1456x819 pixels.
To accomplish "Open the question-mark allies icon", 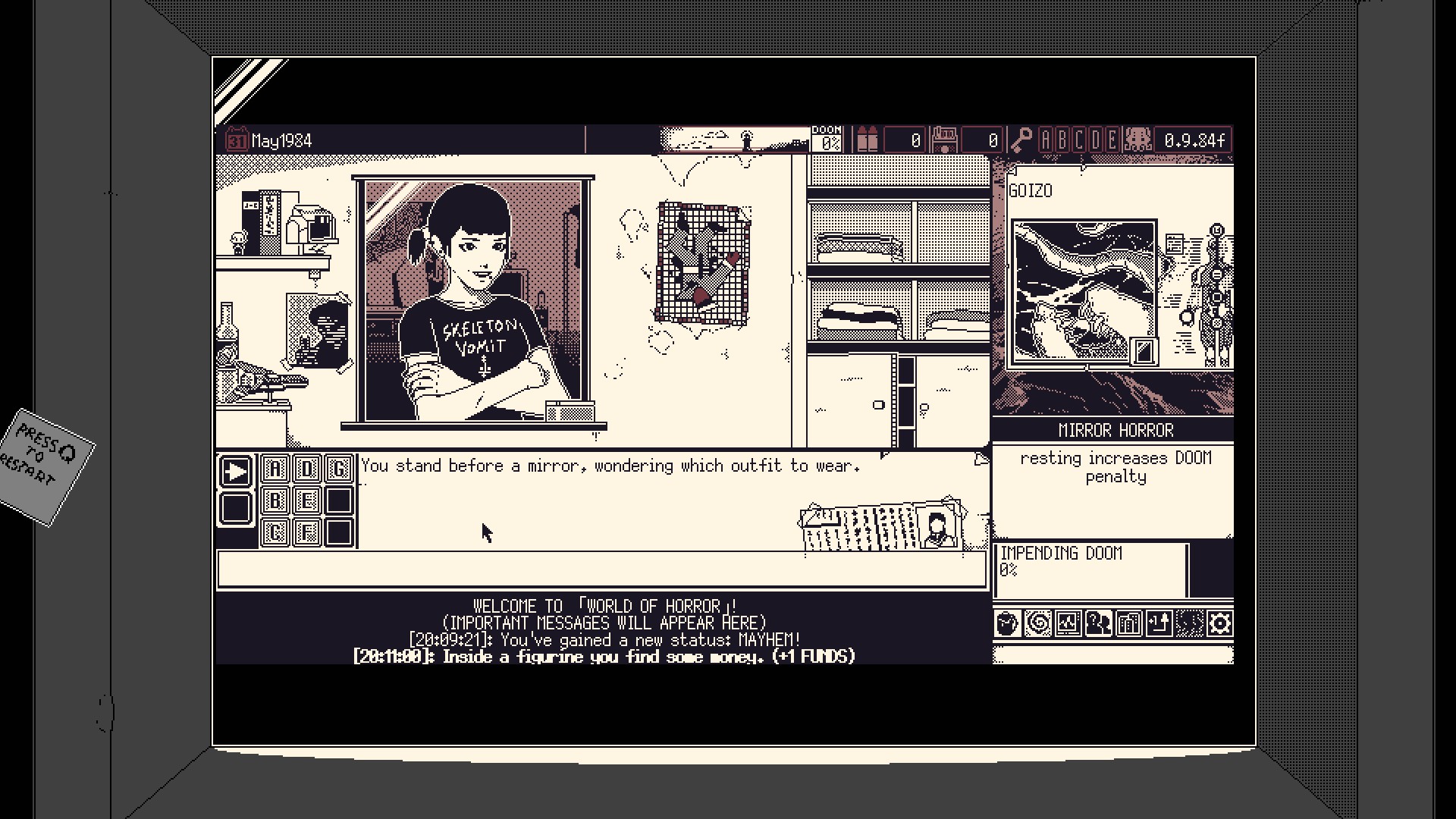I will coord(1098,624).
